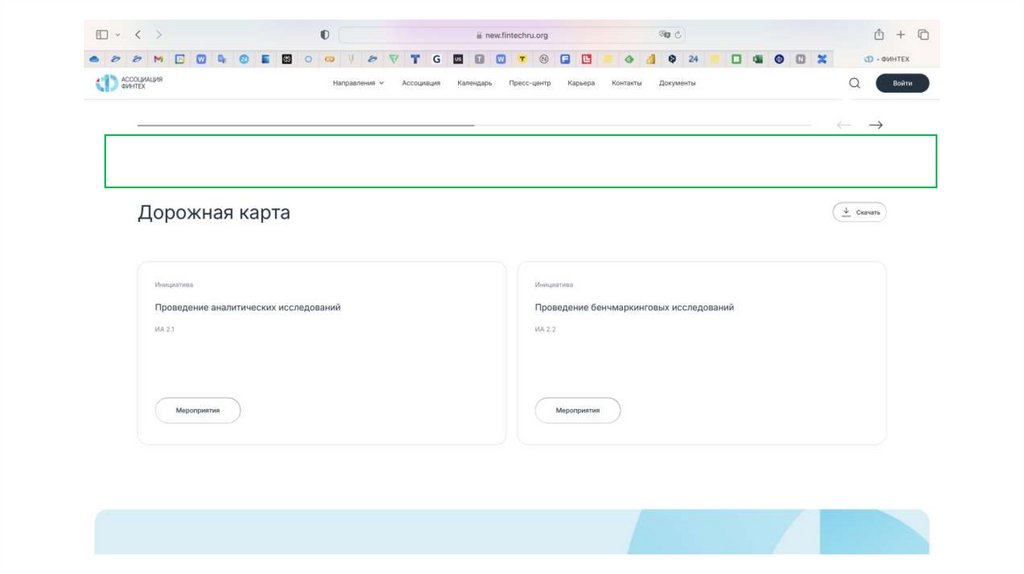This screenshot has height=574, width=1024.
Task: Expand the Направления navigation dropdown
Action: 358,83
